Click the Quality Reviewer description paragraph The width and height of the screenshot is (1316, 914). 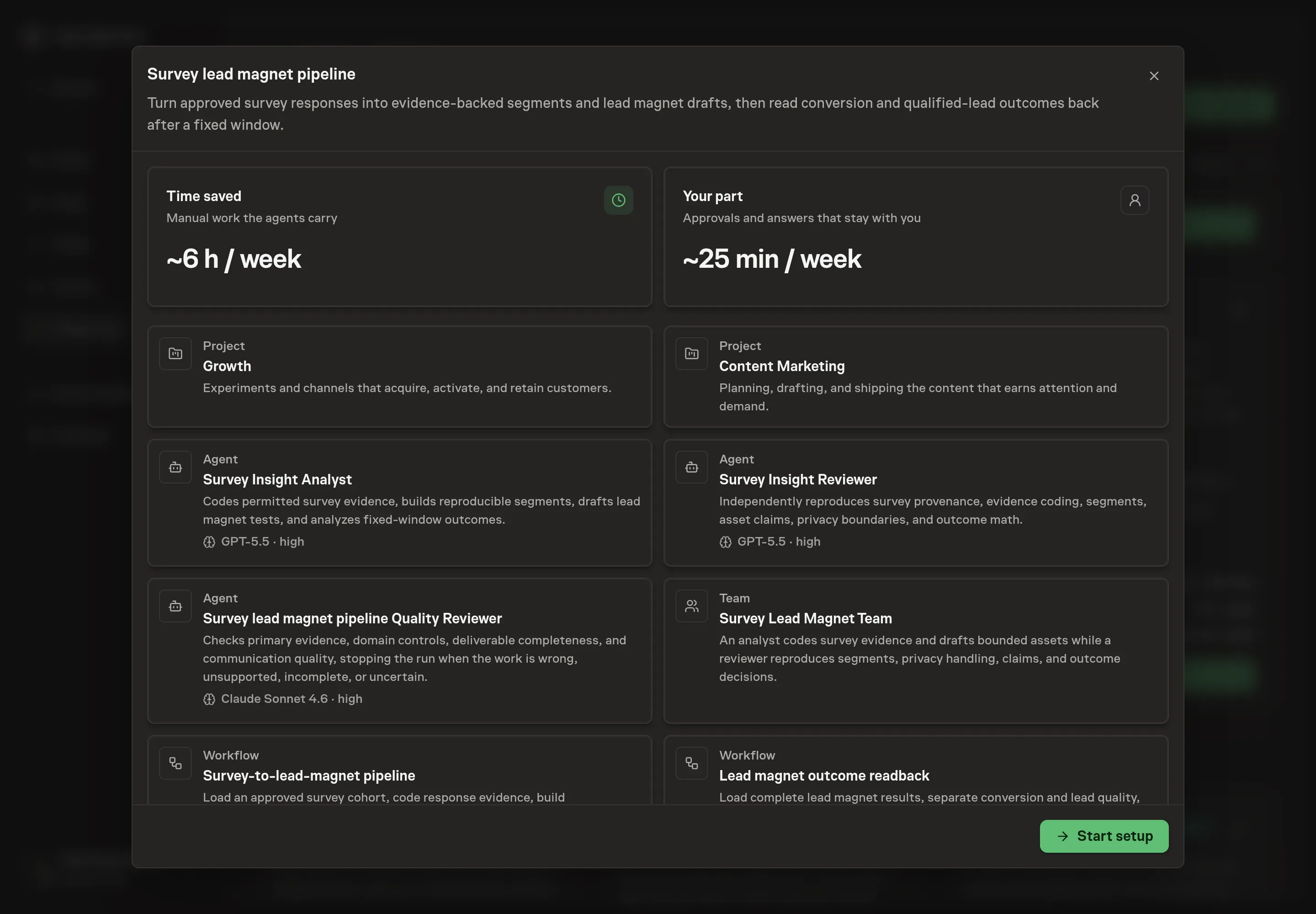pos(414,659)
